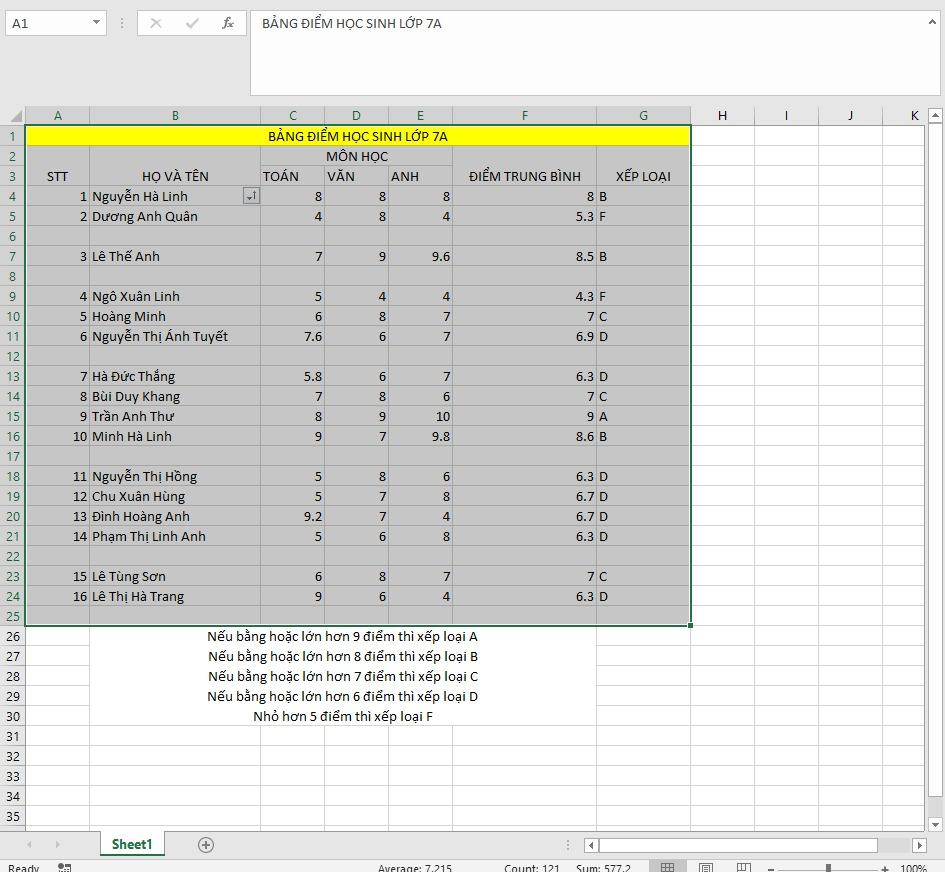Viewport: 945px width, 872px height.
Task: Enable Page Break Preview view
Action: point(743,866)
